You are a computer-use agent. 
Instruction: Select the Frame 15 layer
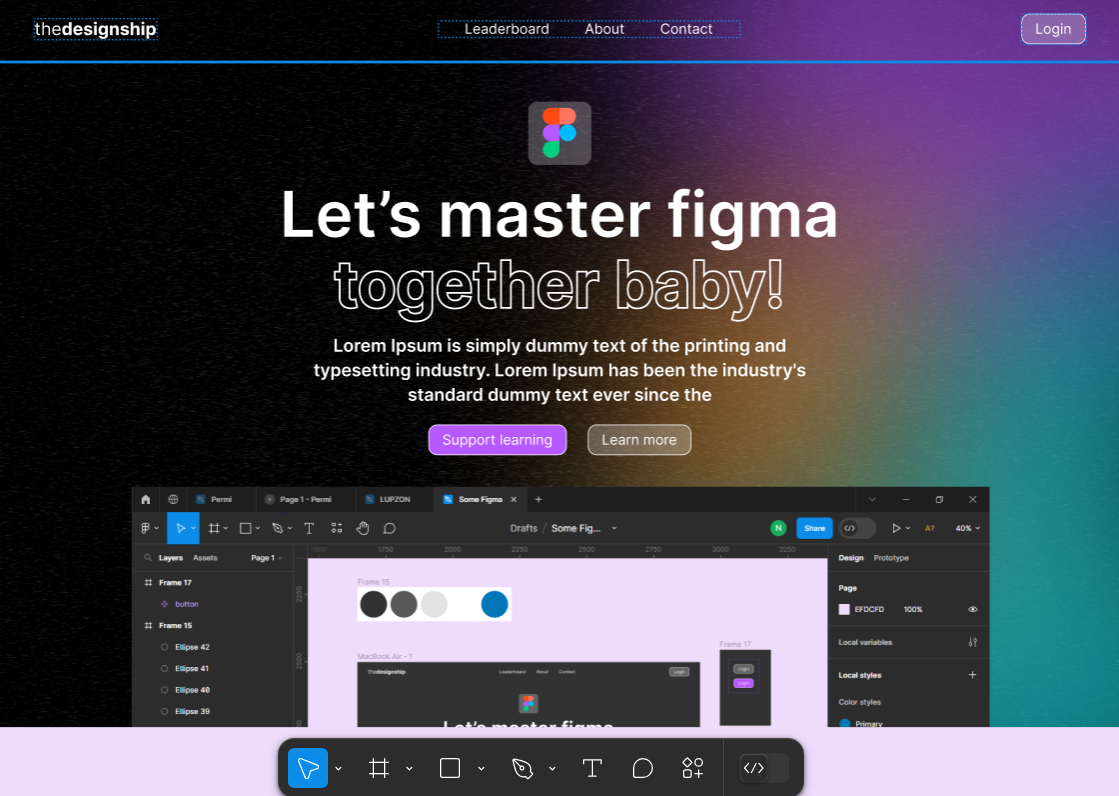[x=176, y=625]
